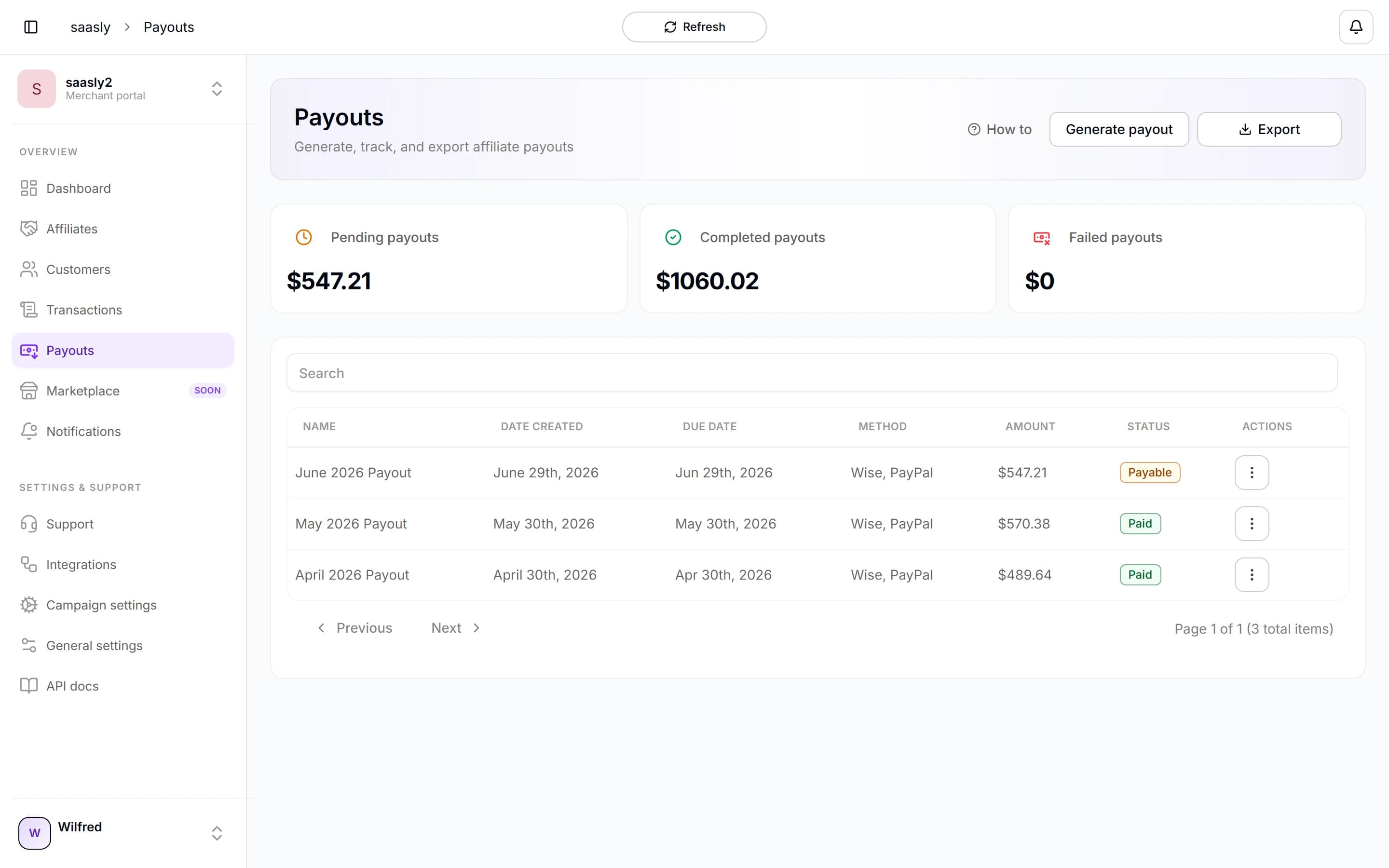Click saasly breadcrumb link

pos(90,27)
